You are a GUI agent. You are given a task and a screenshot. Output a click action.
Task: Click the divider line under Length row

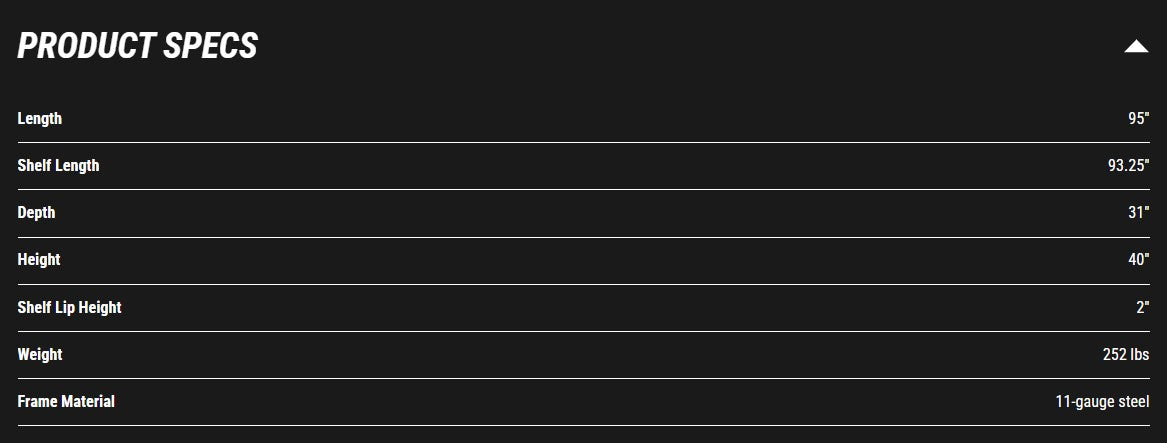point(583,142)
